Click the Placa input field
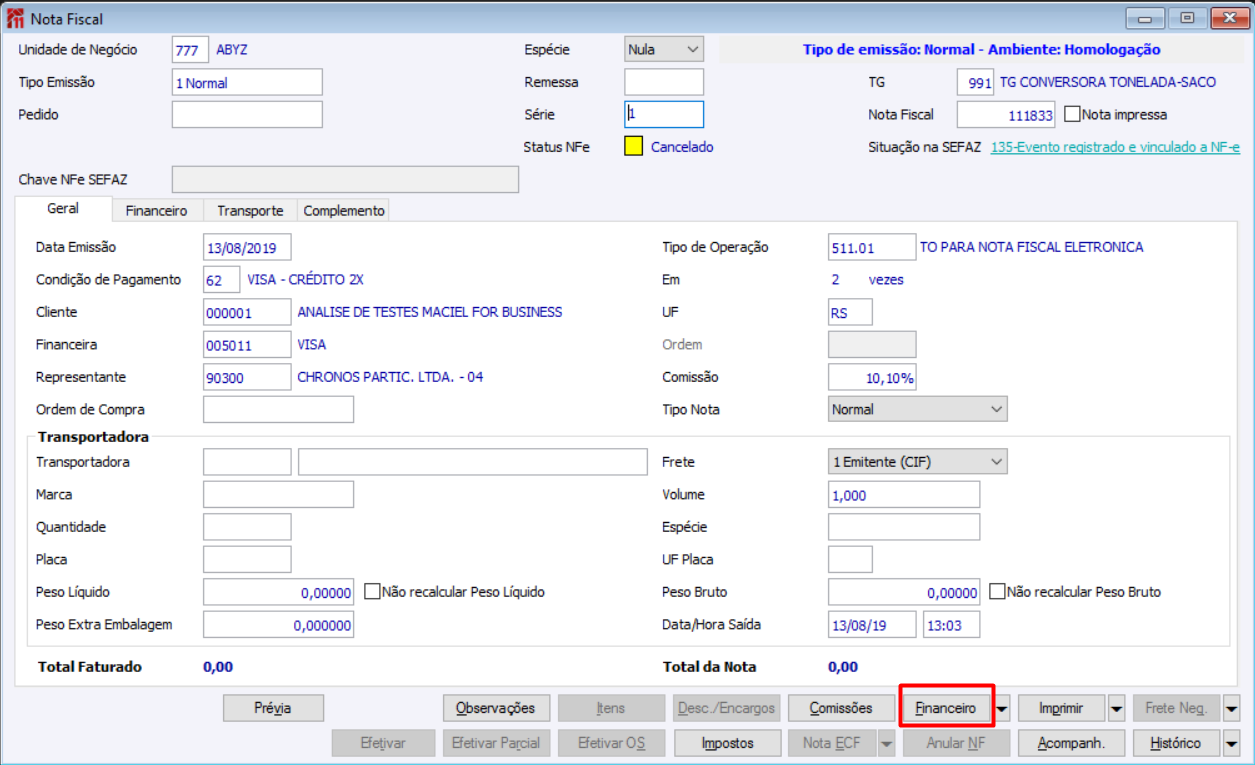 coord(247,559)
